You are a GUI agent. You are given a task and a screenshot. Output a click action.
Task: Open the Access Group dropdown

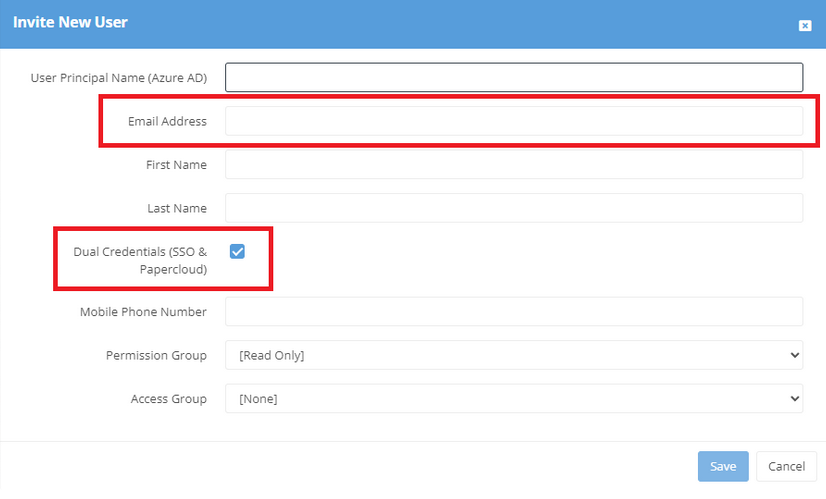click(x=514, y=399)
